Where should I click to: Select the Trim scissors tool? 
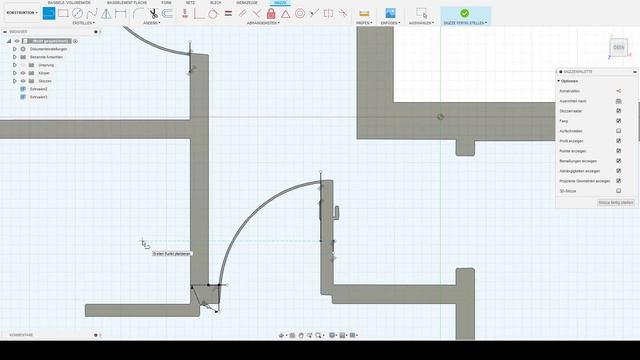tap(153, 13)
